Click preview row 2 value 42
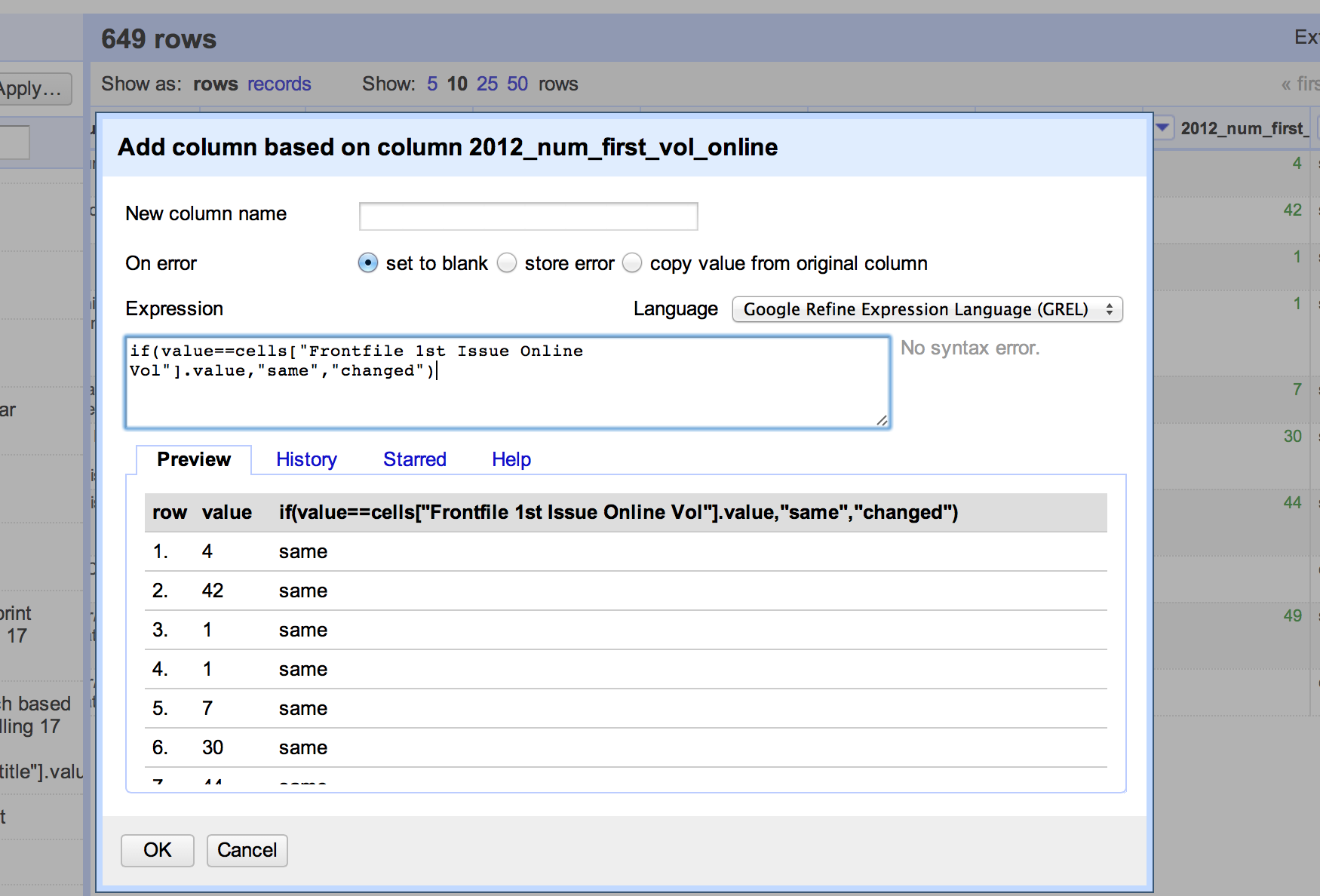Screen dimensions: 1320x896 pos(213,591)
